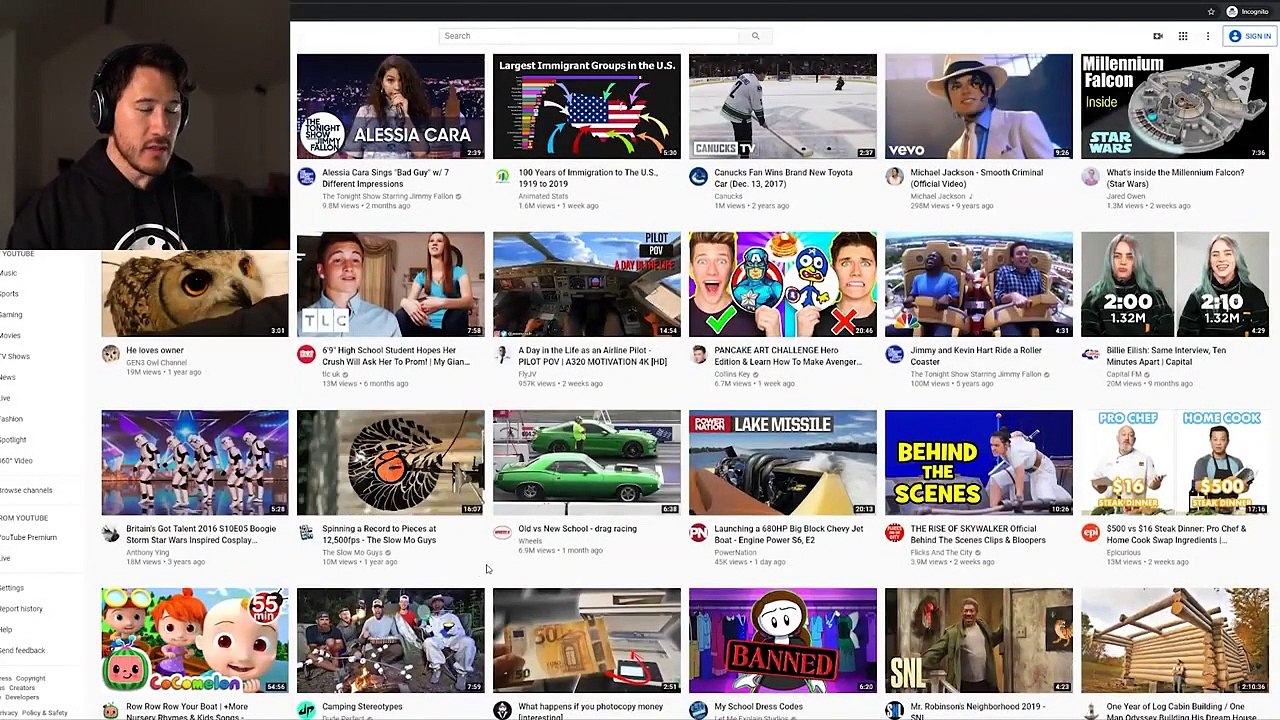Open 'Old vs New School - drag racing' title
Screen dimensions: 1280x720
tap(577, 529)
